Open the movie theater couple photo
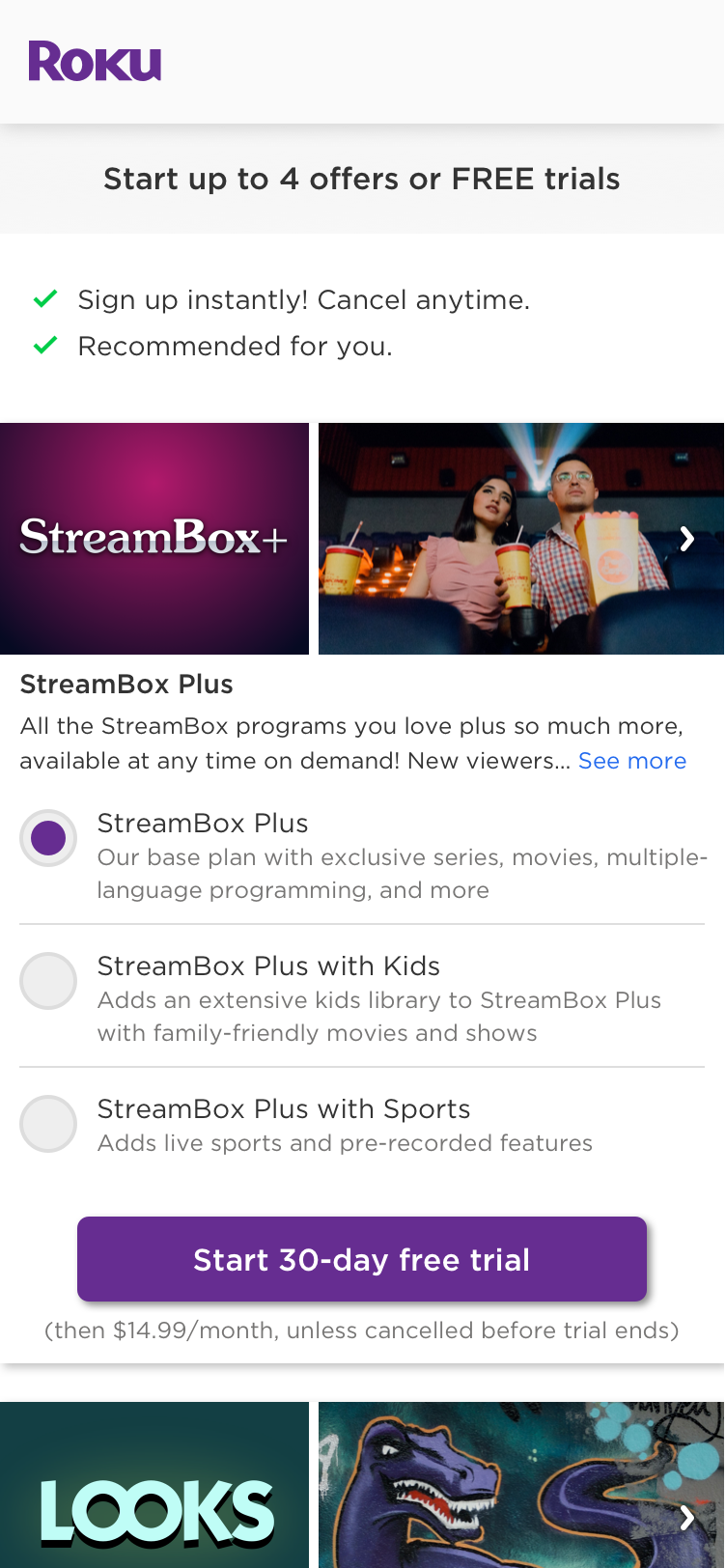 point(521,539)
